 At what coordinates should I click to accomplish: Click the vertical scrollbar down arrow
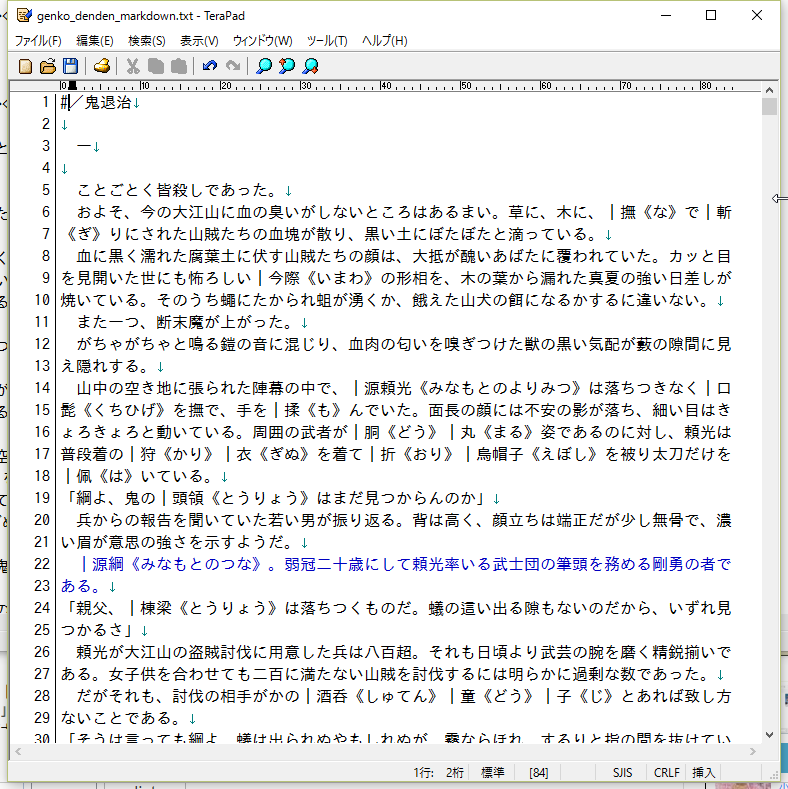point(769,735)
